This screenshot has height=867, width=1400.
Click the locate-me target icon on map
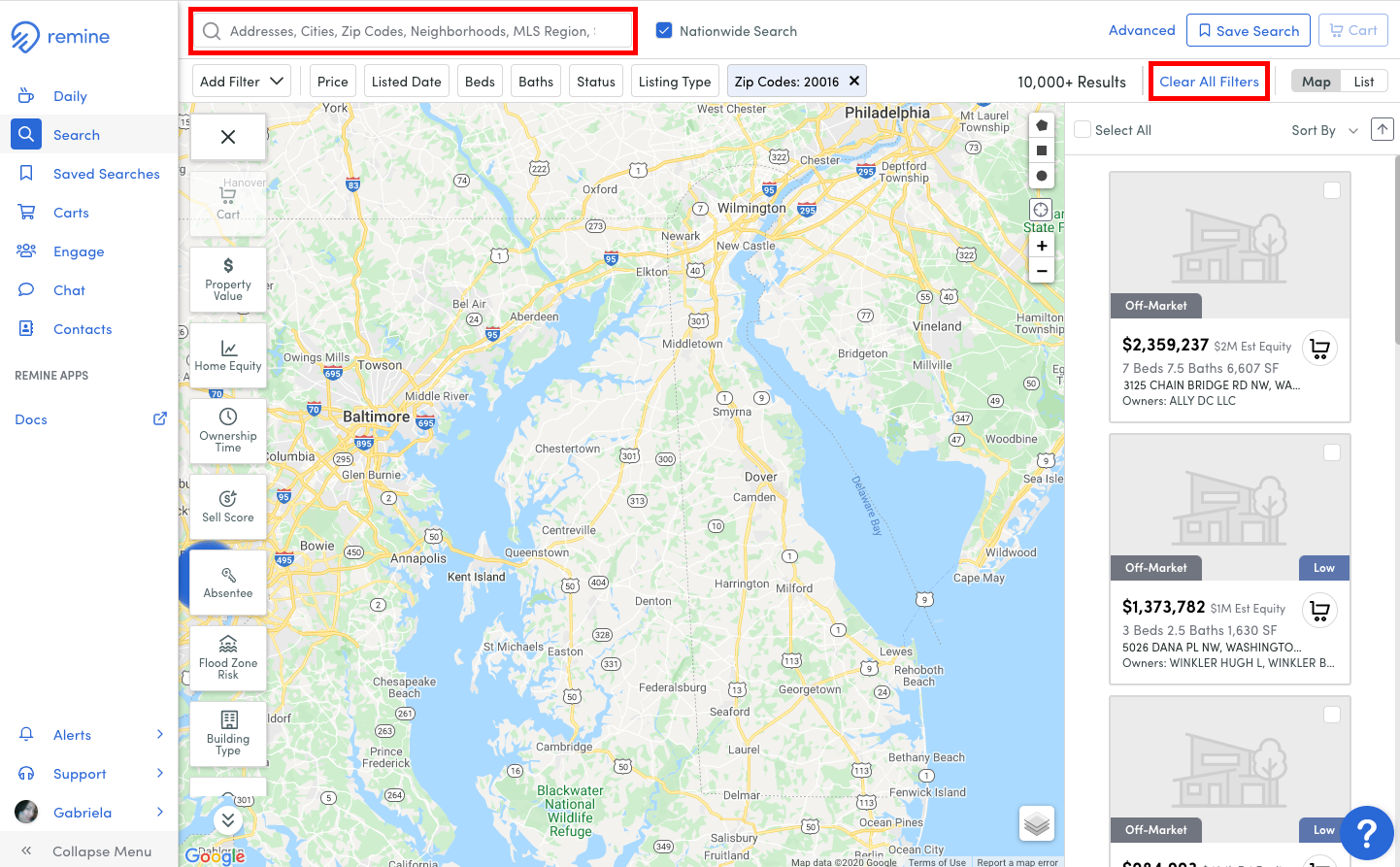click(1041, 210)
